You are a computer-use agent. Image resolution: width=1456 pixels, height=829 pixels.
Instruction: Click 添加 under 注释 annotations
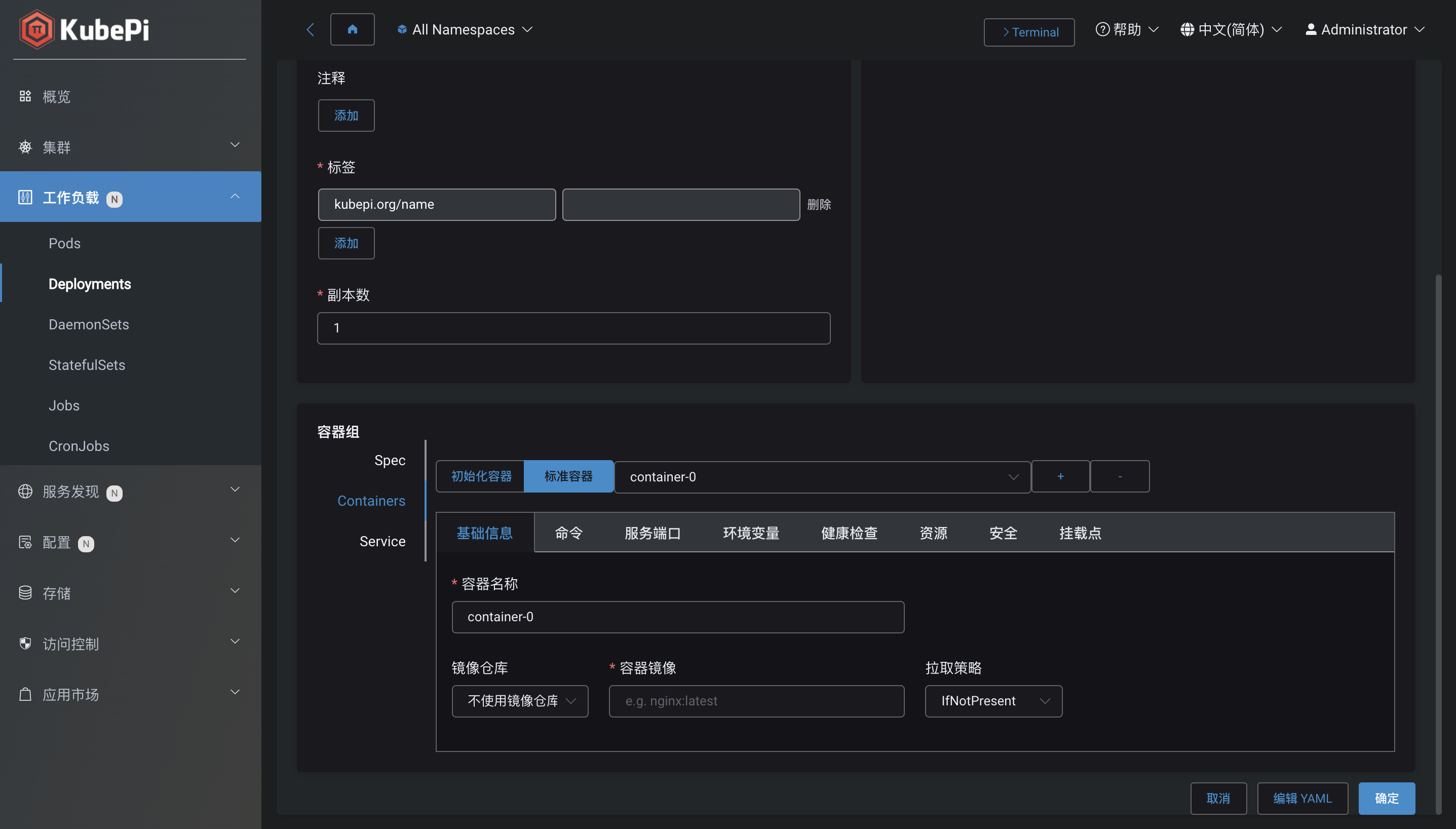(346, 116)
